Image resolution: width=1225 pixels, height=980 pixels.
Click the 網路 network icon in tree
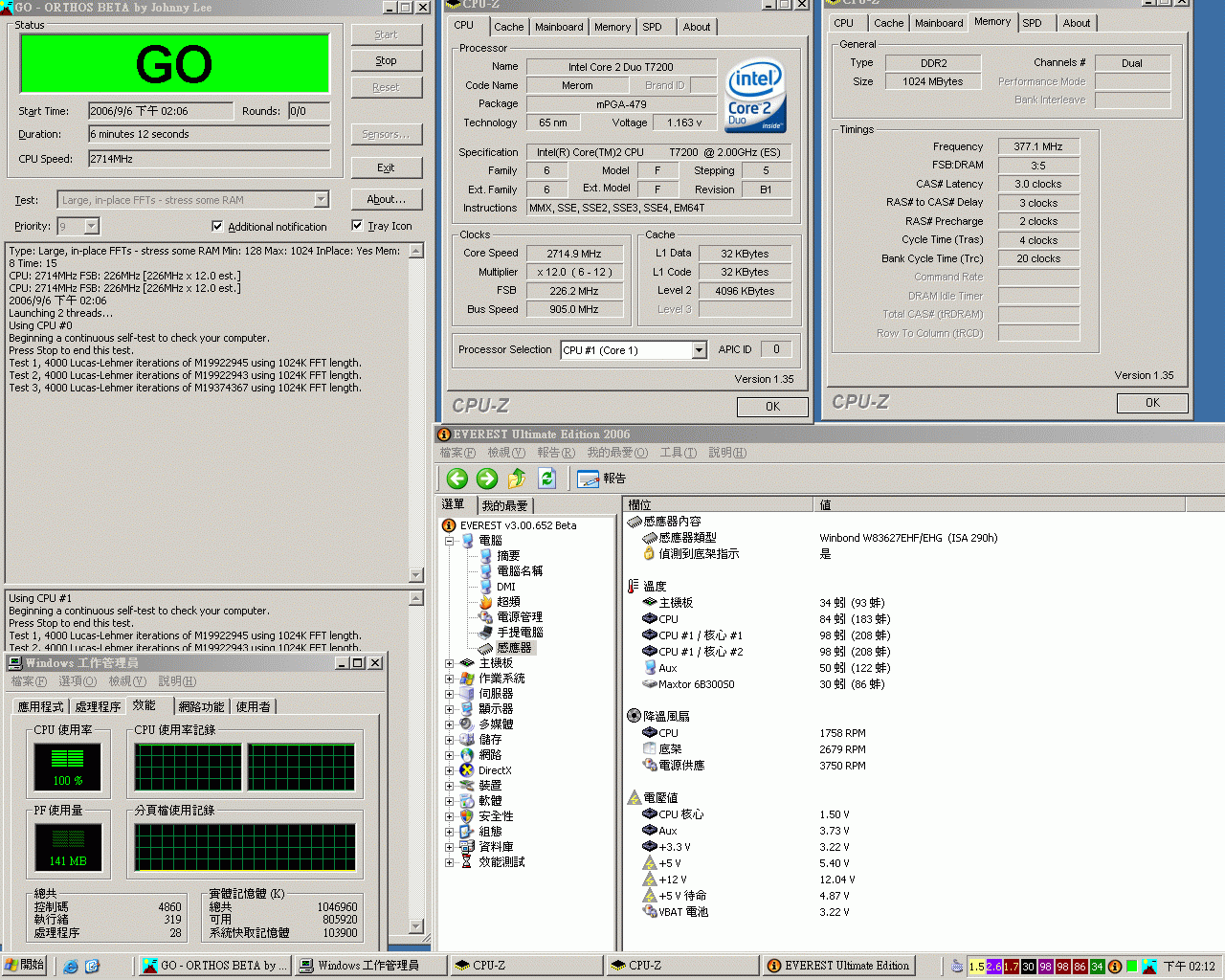pos(466,755)
